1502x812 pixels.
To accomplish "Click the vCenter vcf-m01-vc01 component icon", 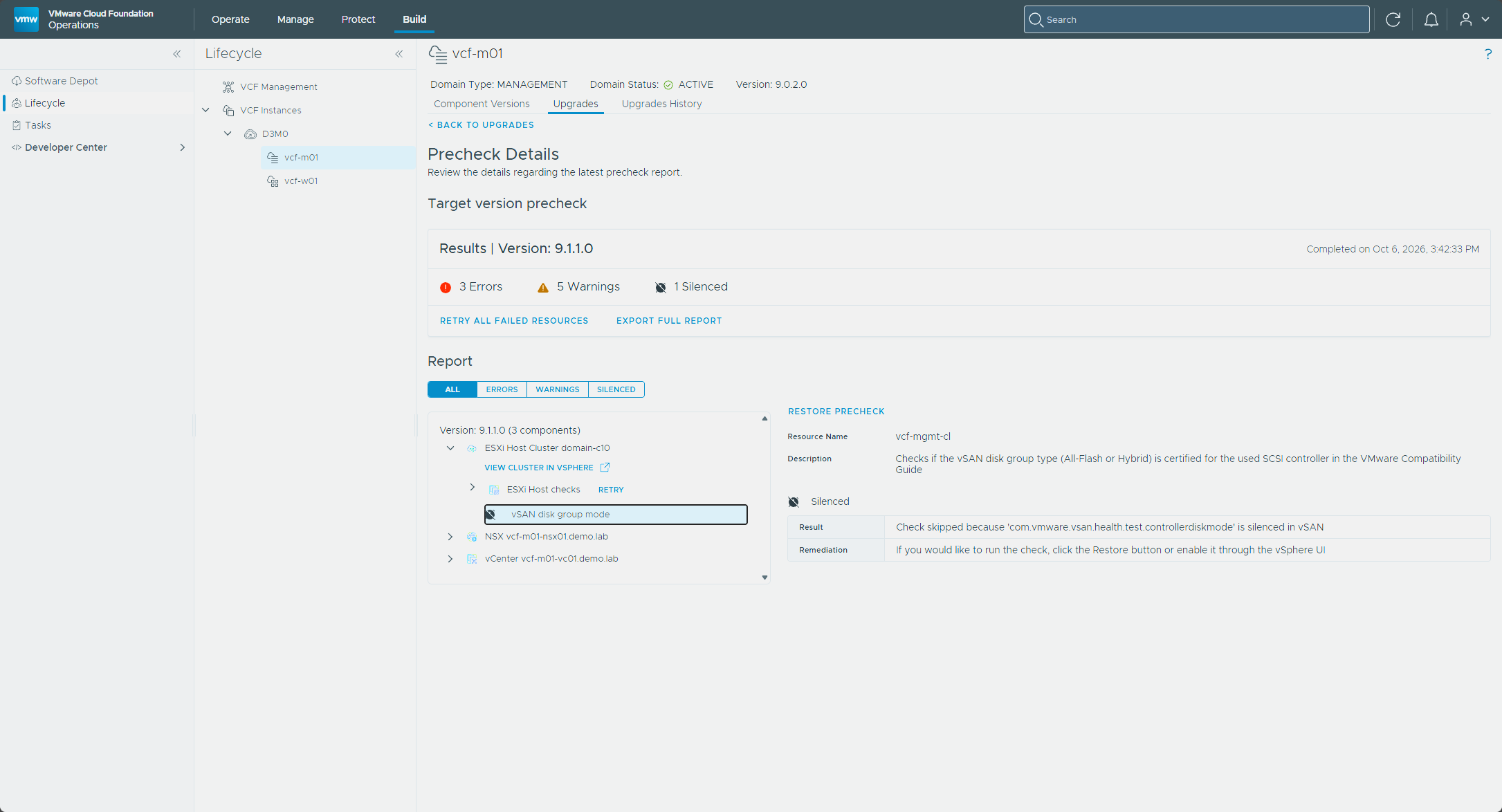I will pos(472,559).
